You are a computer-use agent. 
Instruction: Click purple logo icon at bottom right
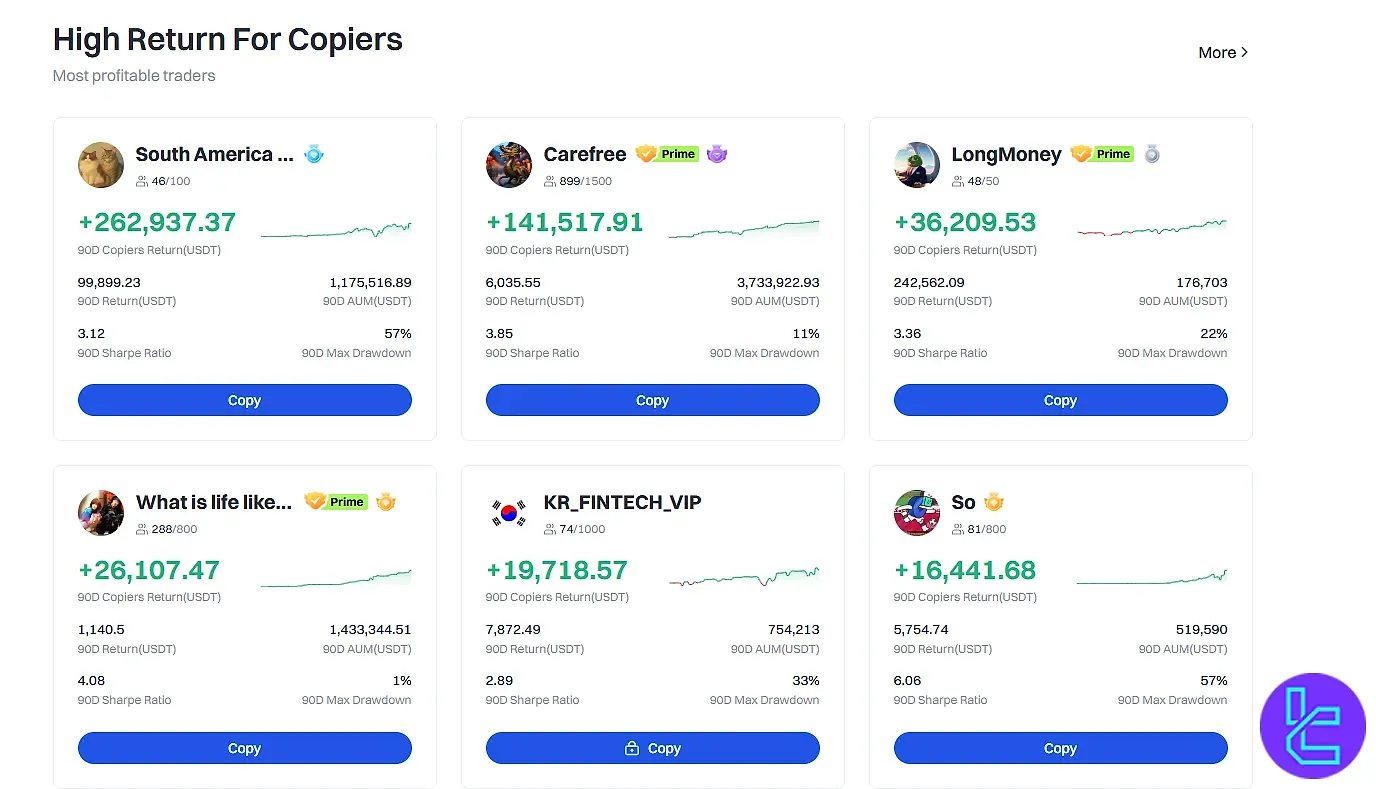tap(1312, 726)
